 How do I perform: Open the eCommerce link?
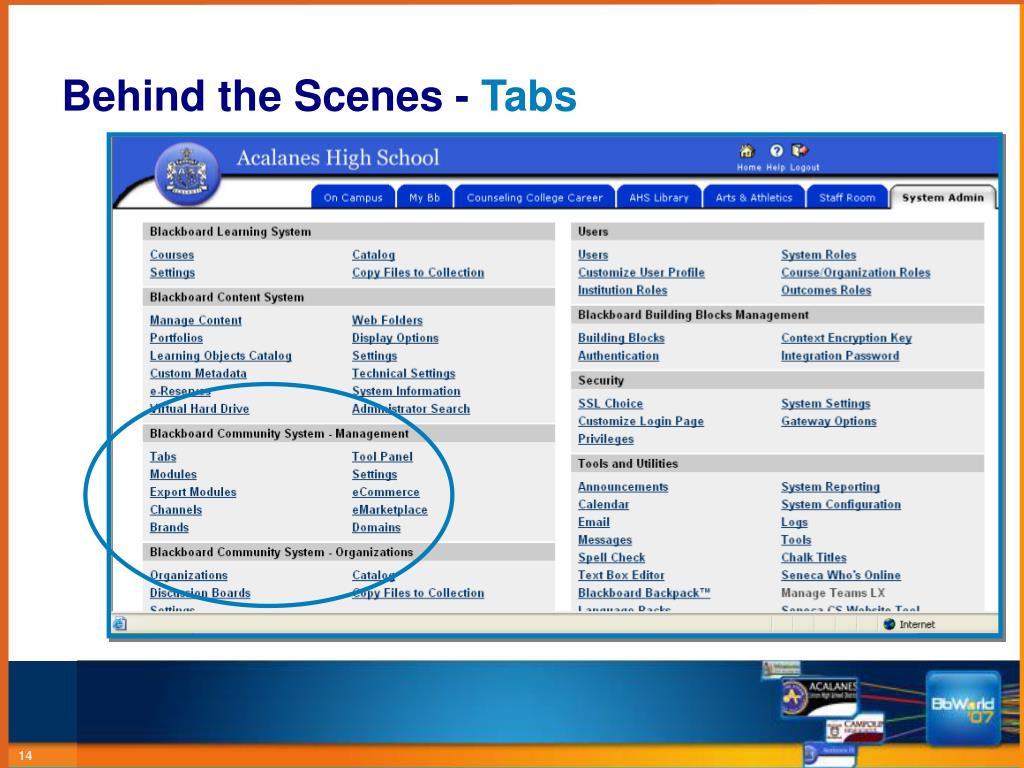click(386, 492)
